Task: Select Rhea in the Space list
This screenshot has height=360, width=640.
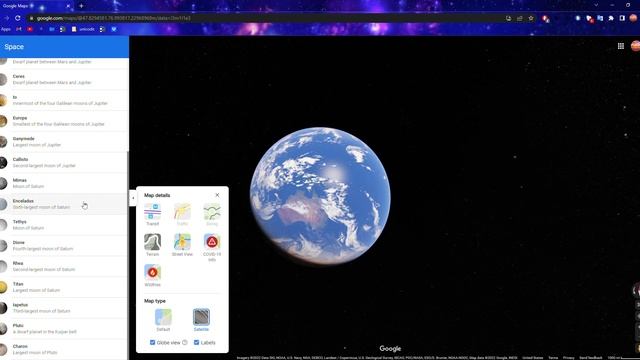Action: (x=64, y=266)
